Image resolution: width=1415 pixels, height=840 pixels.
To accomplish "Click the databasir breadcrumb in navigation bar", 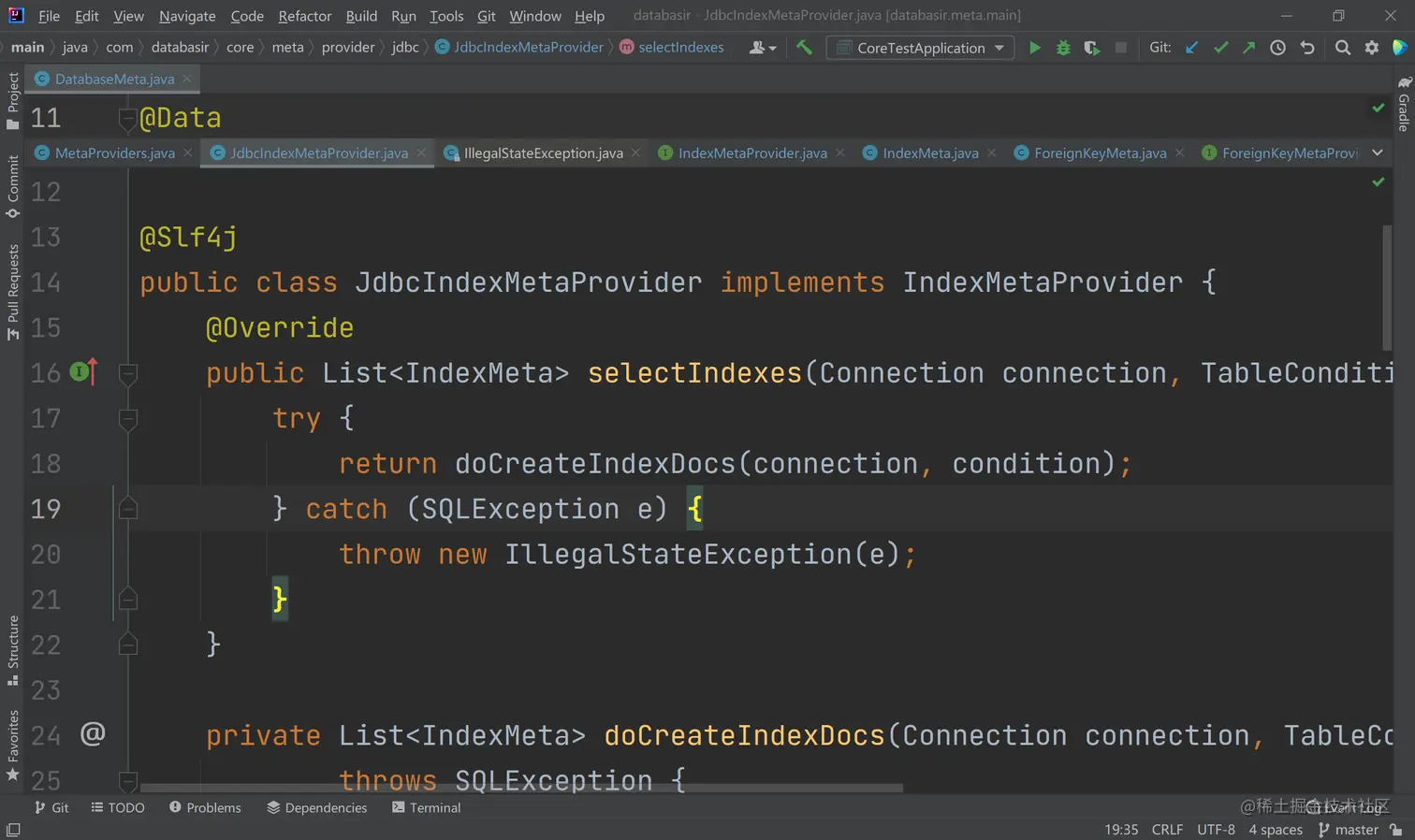I will tap(180, 48).
